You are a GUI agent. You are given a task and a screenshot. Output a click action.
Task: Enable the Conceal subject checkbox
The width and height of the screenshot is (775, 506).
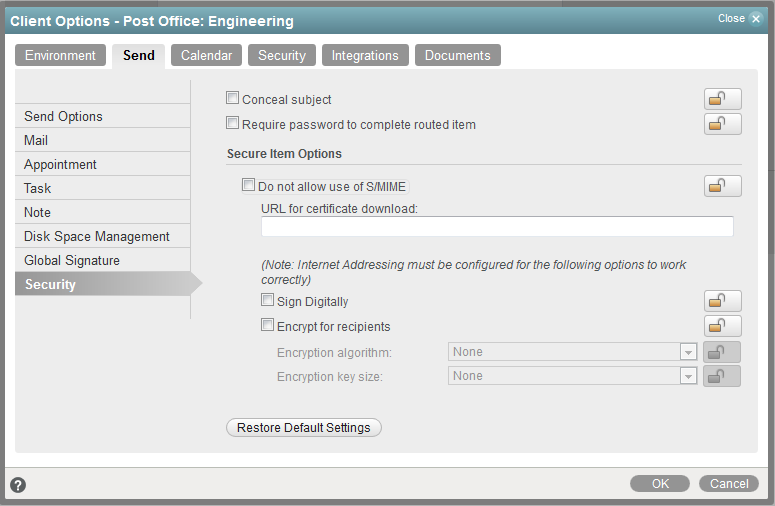(x=233, y=99)
